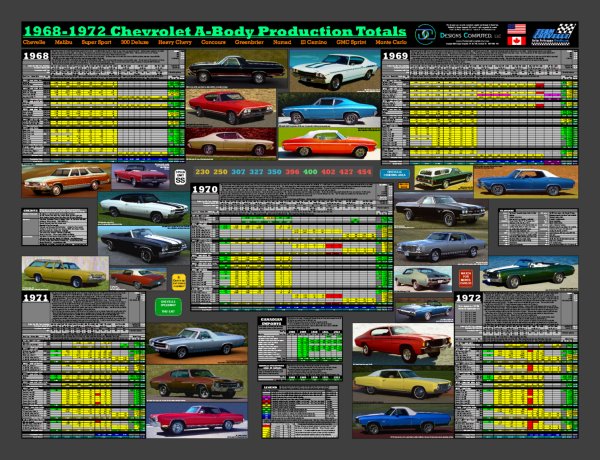
Task: Click the 1972 year heading
Action: pos(469,298)
